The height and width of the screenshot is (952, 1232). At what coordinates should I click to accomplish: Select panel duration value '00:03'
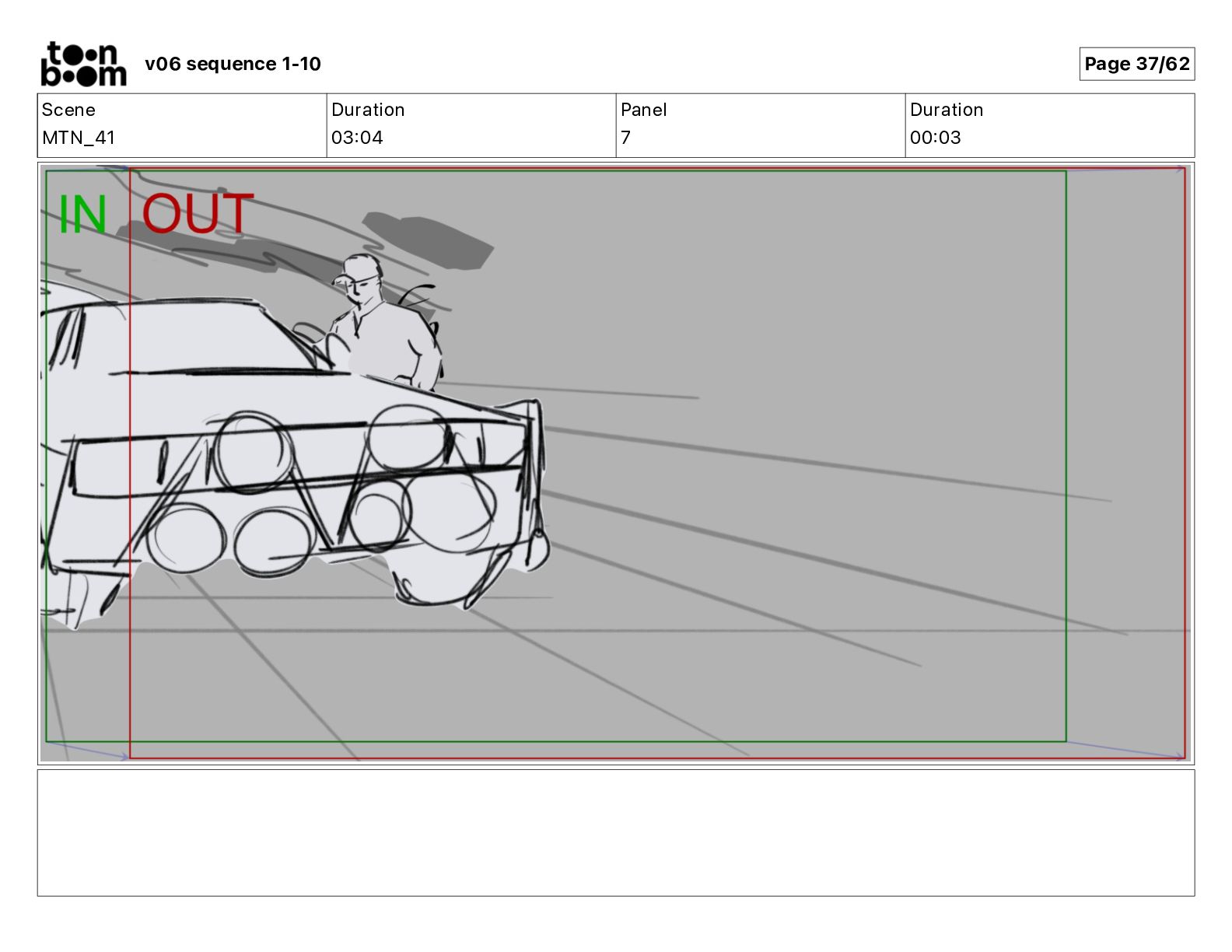click(935, 138)
